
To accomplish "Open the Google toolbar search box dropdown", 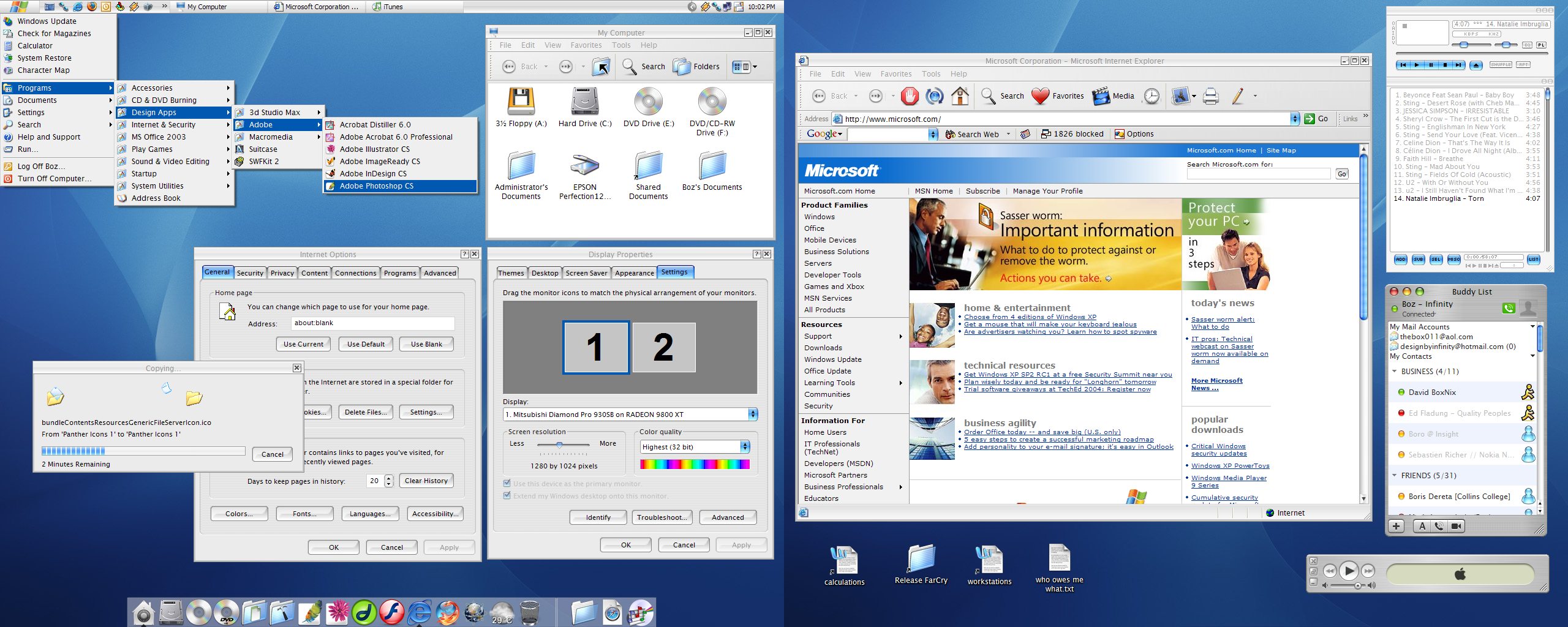I will 933,134.
